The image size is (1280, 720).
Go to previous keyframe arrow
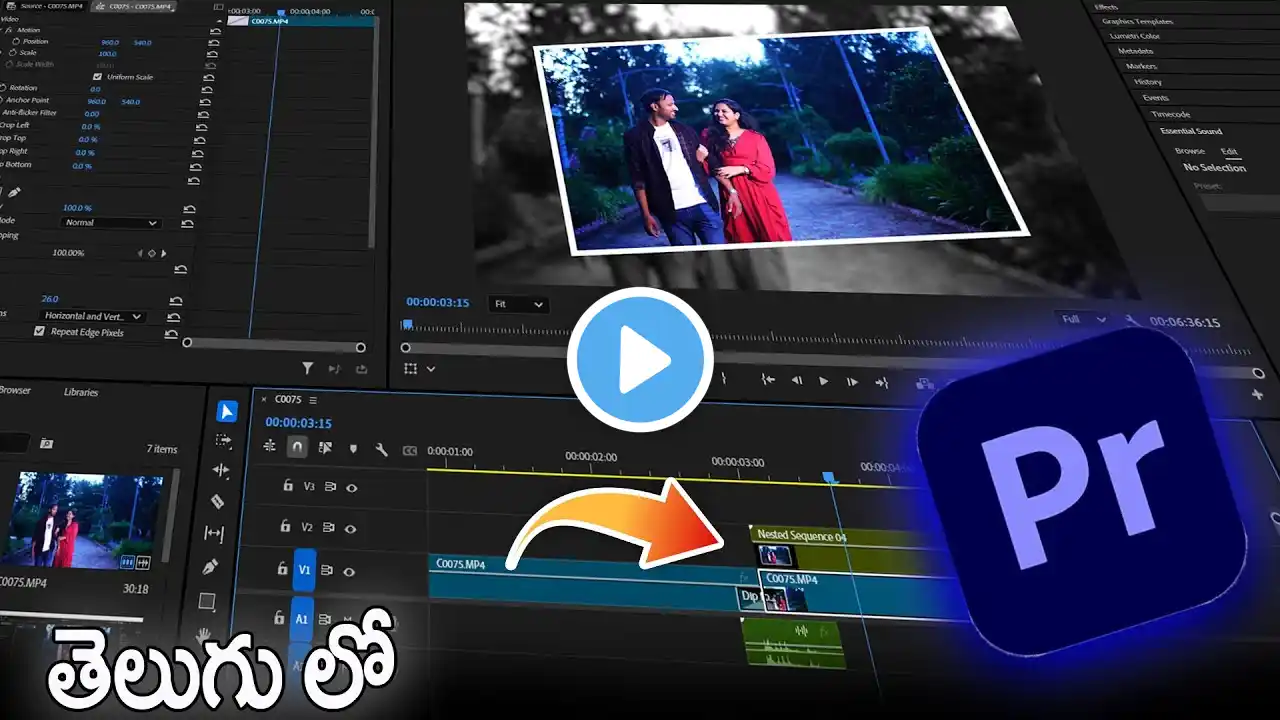coord(140,254)
